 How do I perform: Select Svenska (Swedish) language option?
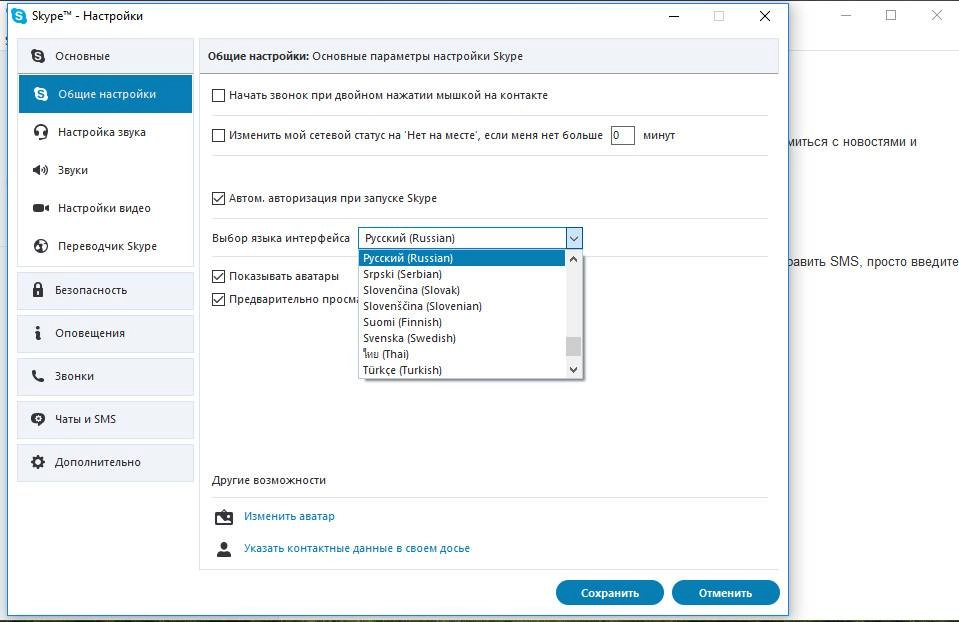462,338
